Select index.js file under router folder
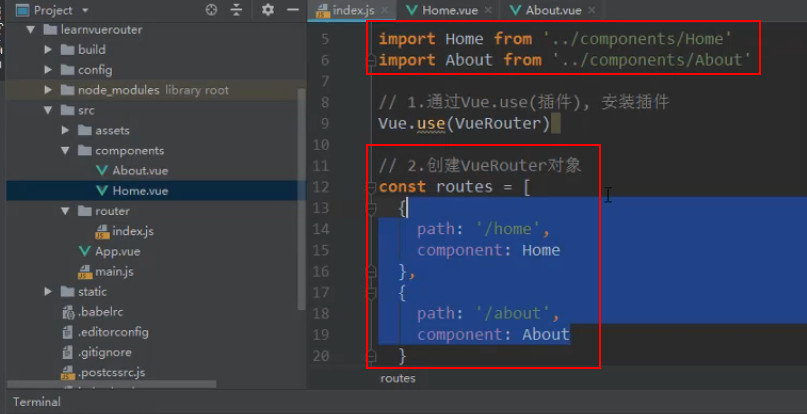807x414 pixels. click(x=125, y=231)
